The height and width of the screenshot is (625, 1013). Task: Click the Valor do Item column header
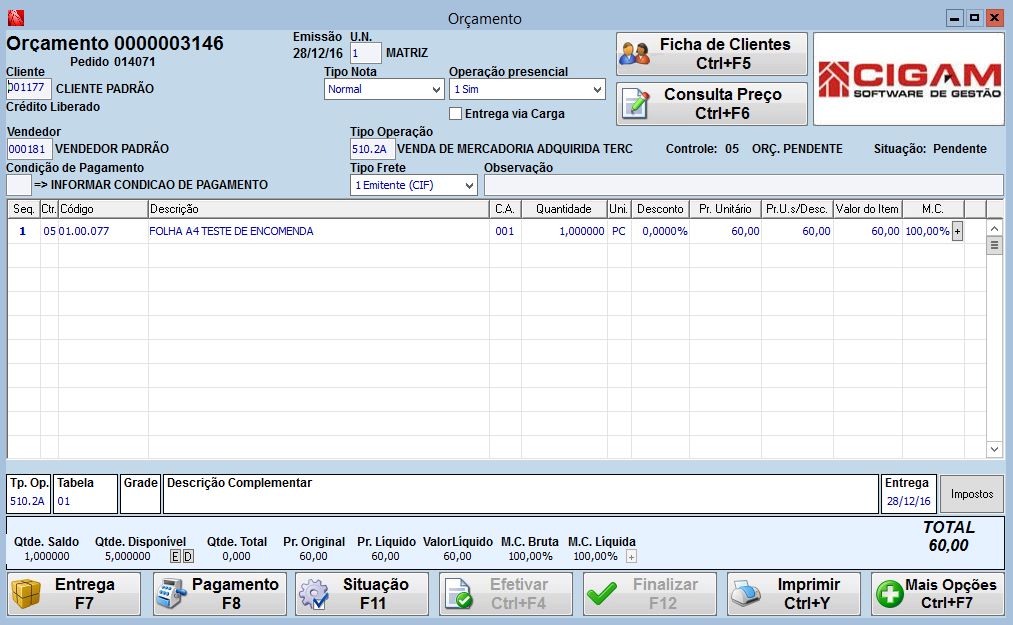click(868, 209)
